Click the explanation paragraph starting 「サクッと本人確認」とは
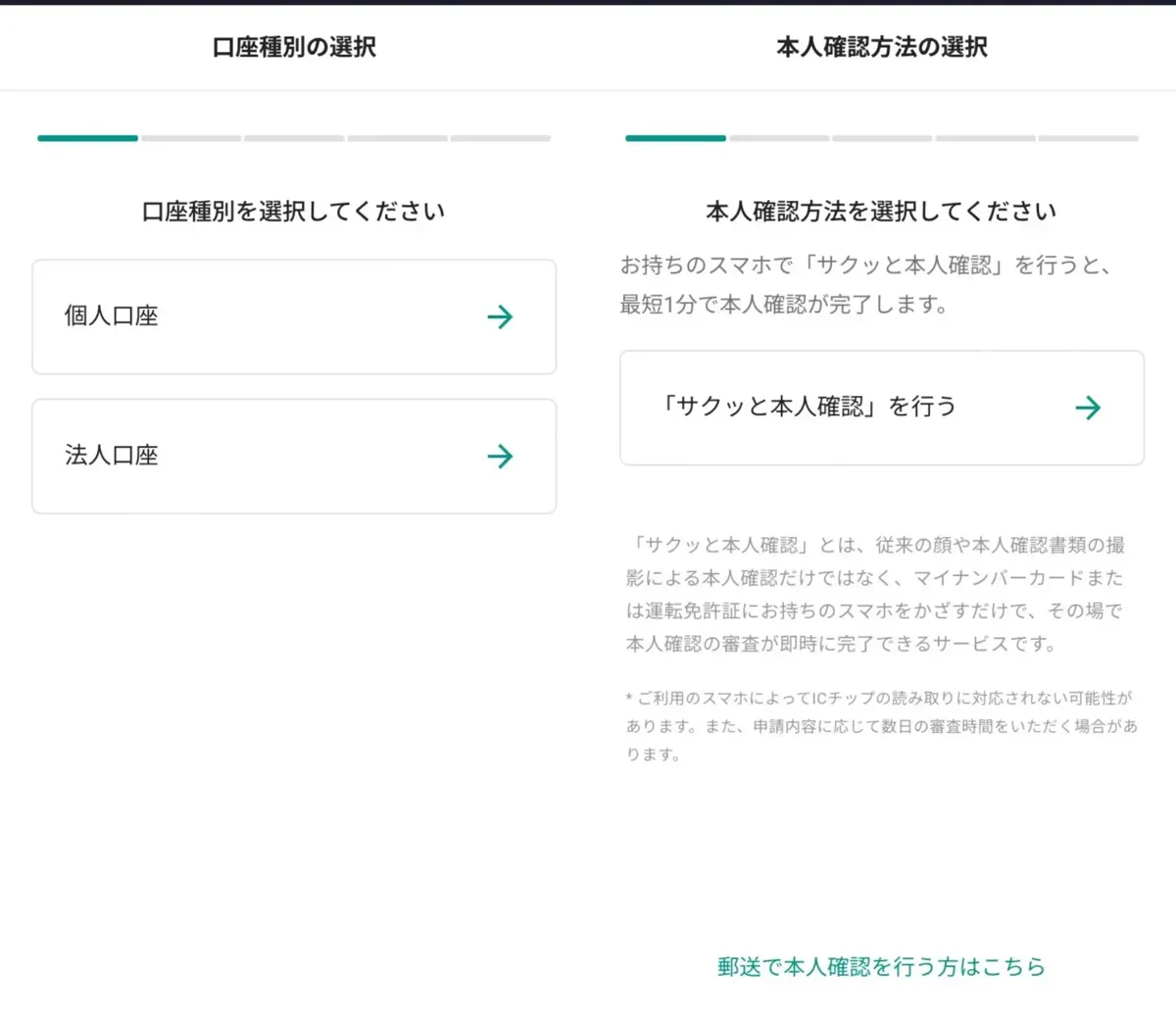This screenshot has height=1019, width=1176. [x=877, y=595]
